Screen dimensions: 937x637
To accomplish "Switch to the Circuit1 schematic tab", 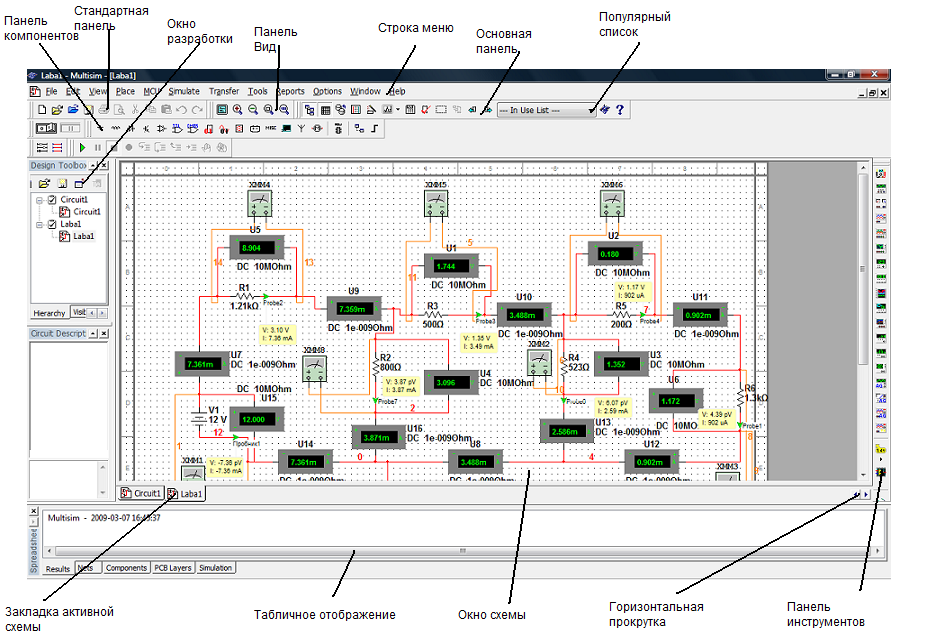I will [142, 493].
